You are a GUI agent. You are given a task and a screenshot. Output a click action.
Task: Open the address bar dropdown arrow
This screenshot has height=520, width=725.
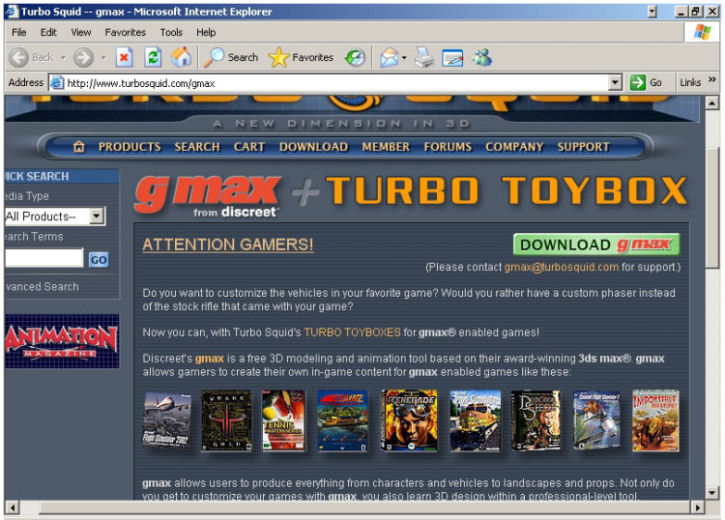(x=614, y=83)
